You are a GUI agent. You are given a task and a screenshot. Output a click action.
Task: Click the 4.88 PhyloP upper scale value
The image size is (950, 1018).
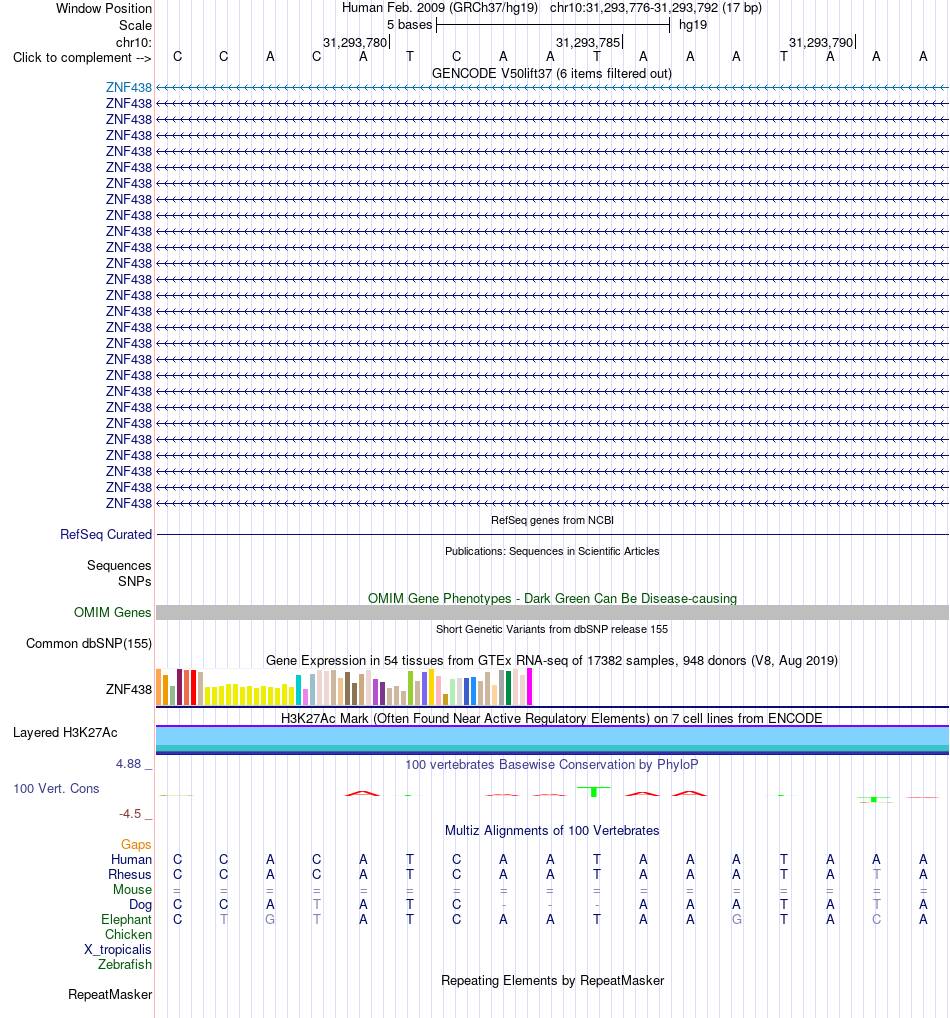pyautogui.click(x=129, y=764)
